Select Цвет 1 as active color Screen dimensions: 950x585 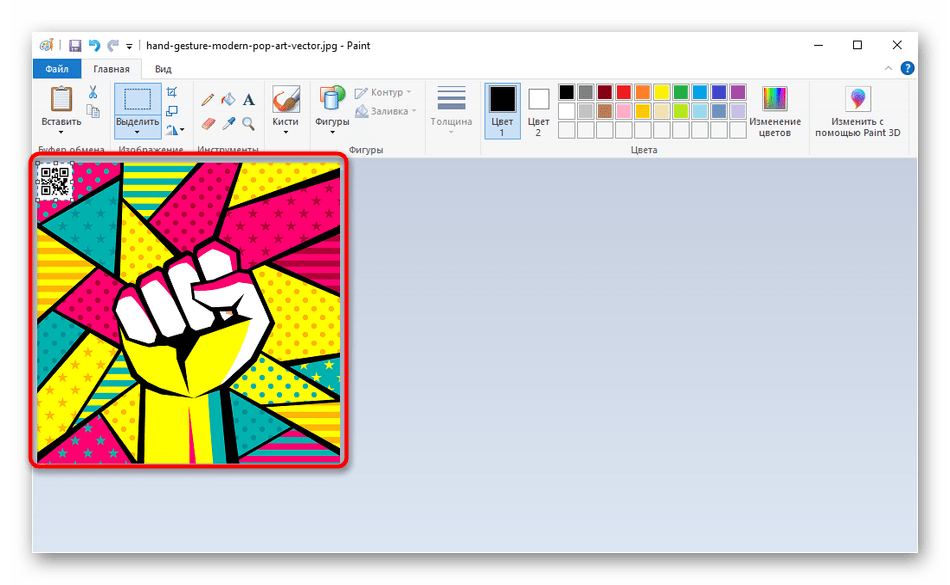pyautogui.click(x=502, y=110)
